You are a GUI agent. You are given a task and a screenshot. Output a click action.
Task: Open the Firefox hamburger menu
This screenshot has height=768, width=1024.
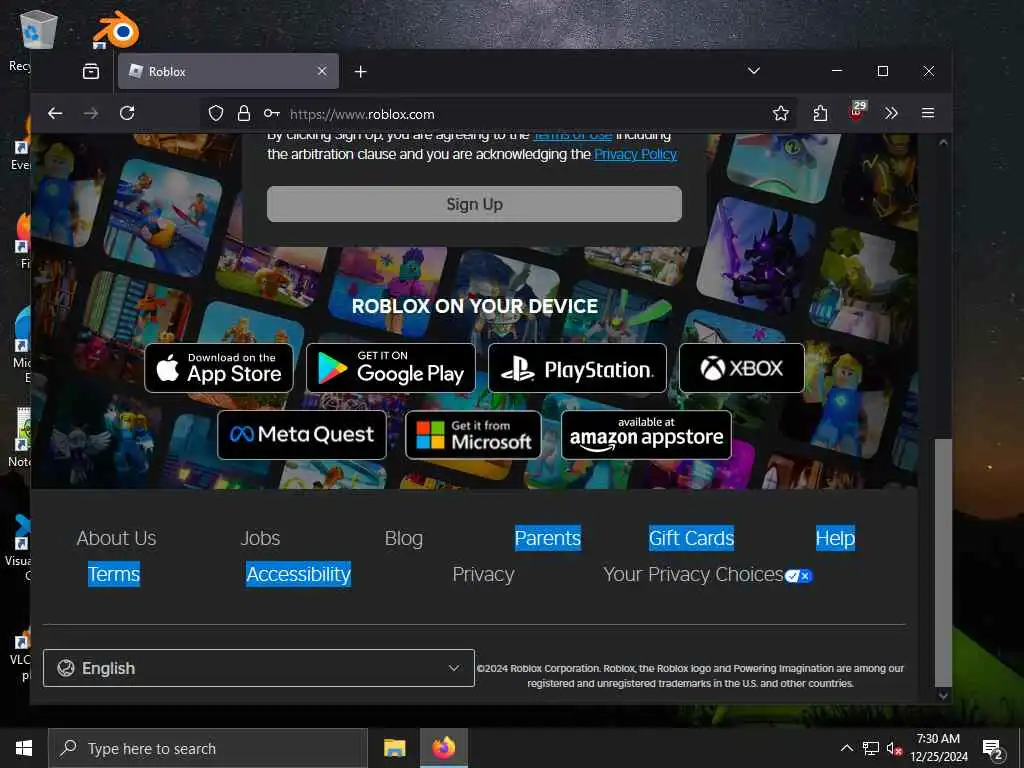[x=927, y=114]
